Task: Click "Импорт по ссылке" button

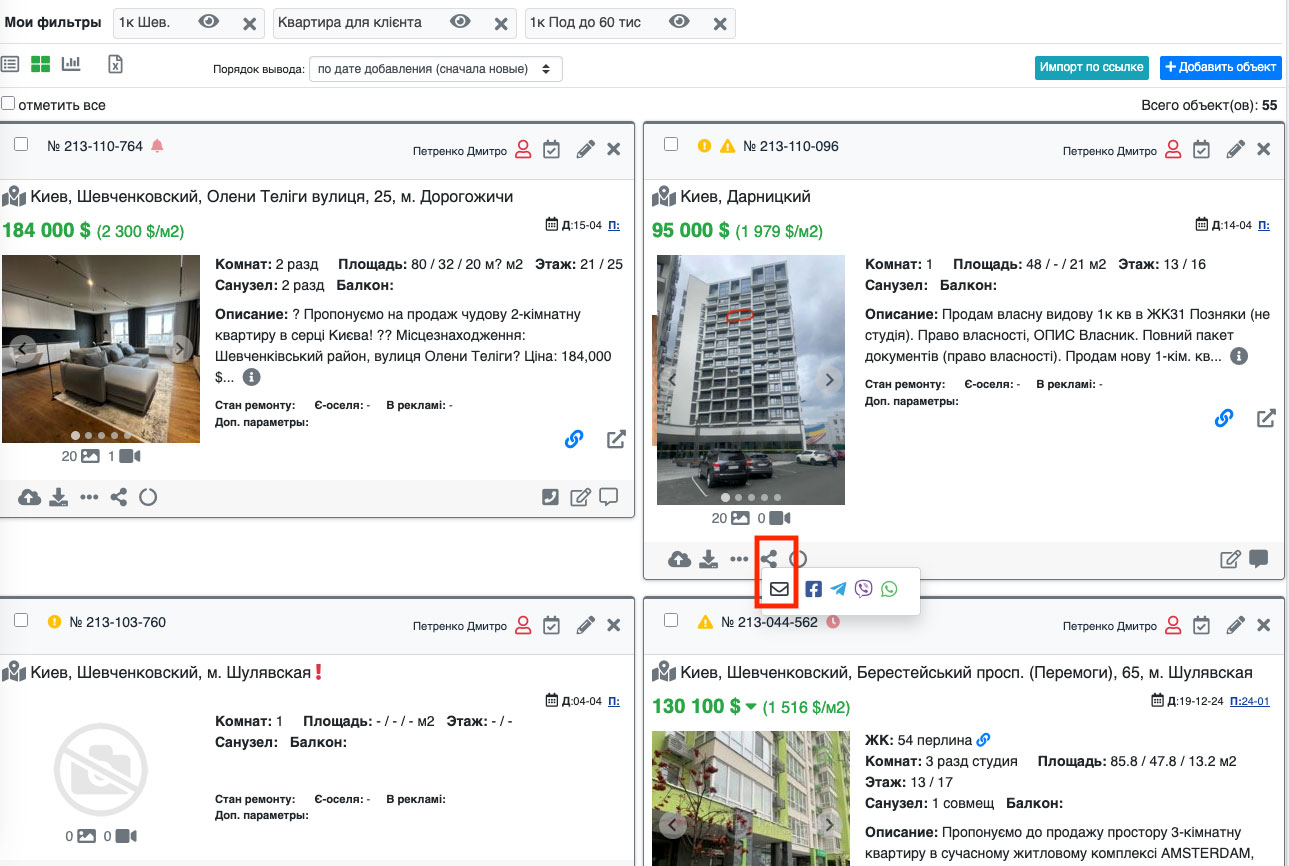Action: click(1091, 67)
